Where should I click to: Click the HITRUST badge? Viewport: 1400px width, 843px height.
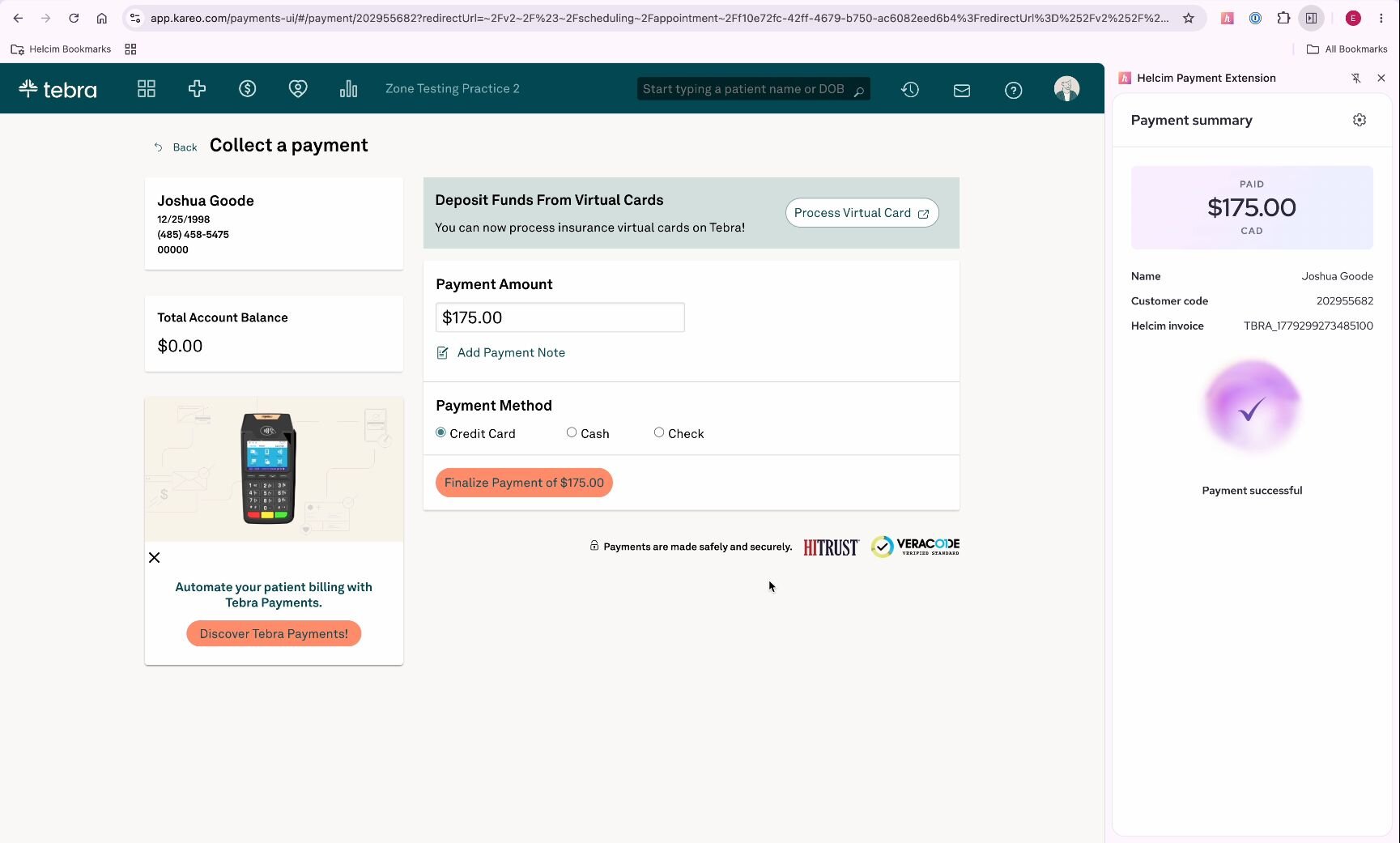831,547
